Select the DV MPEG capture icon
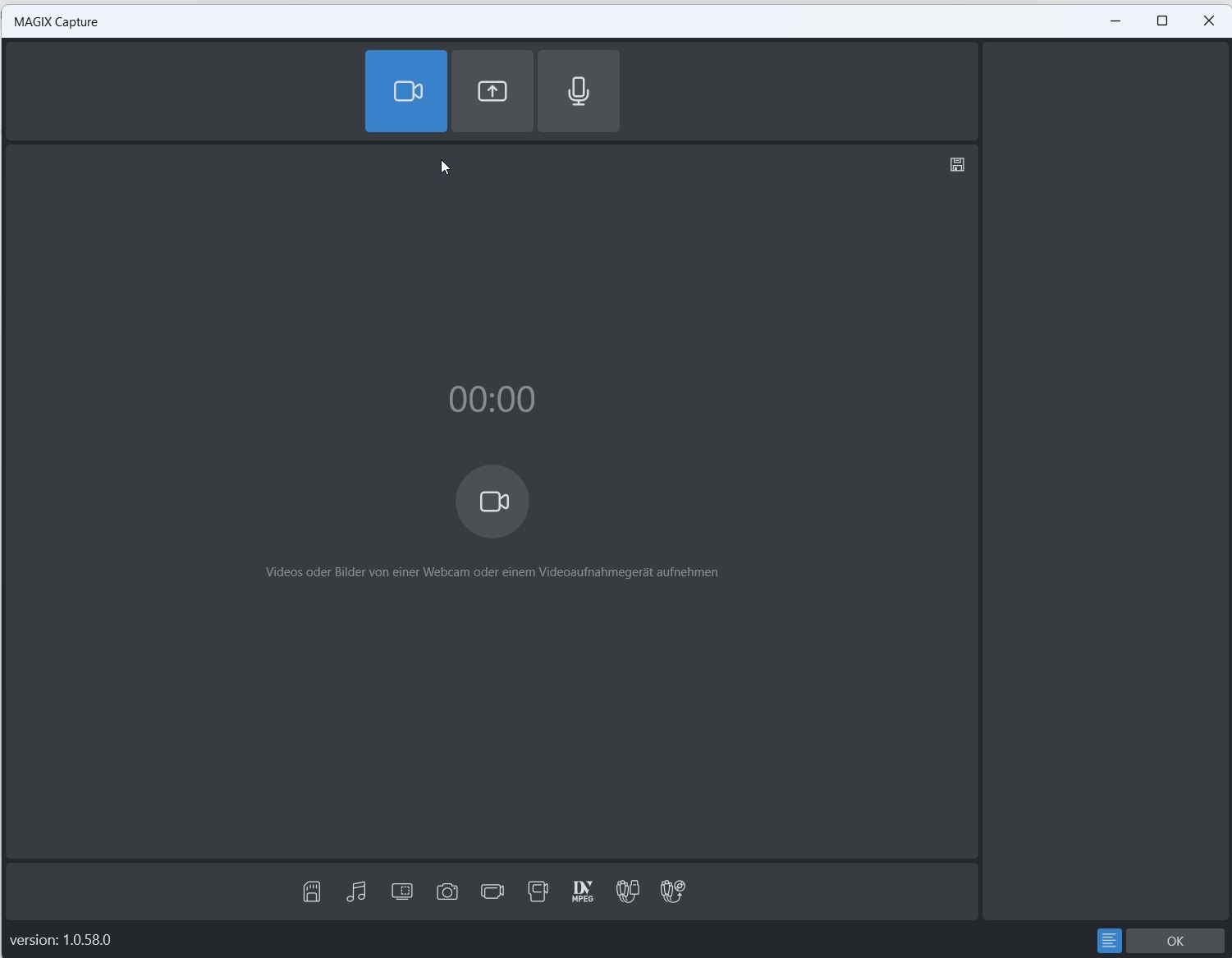The width and height of the screenshot is (1232, 958). pyautogui.click(x=583, y=892)
